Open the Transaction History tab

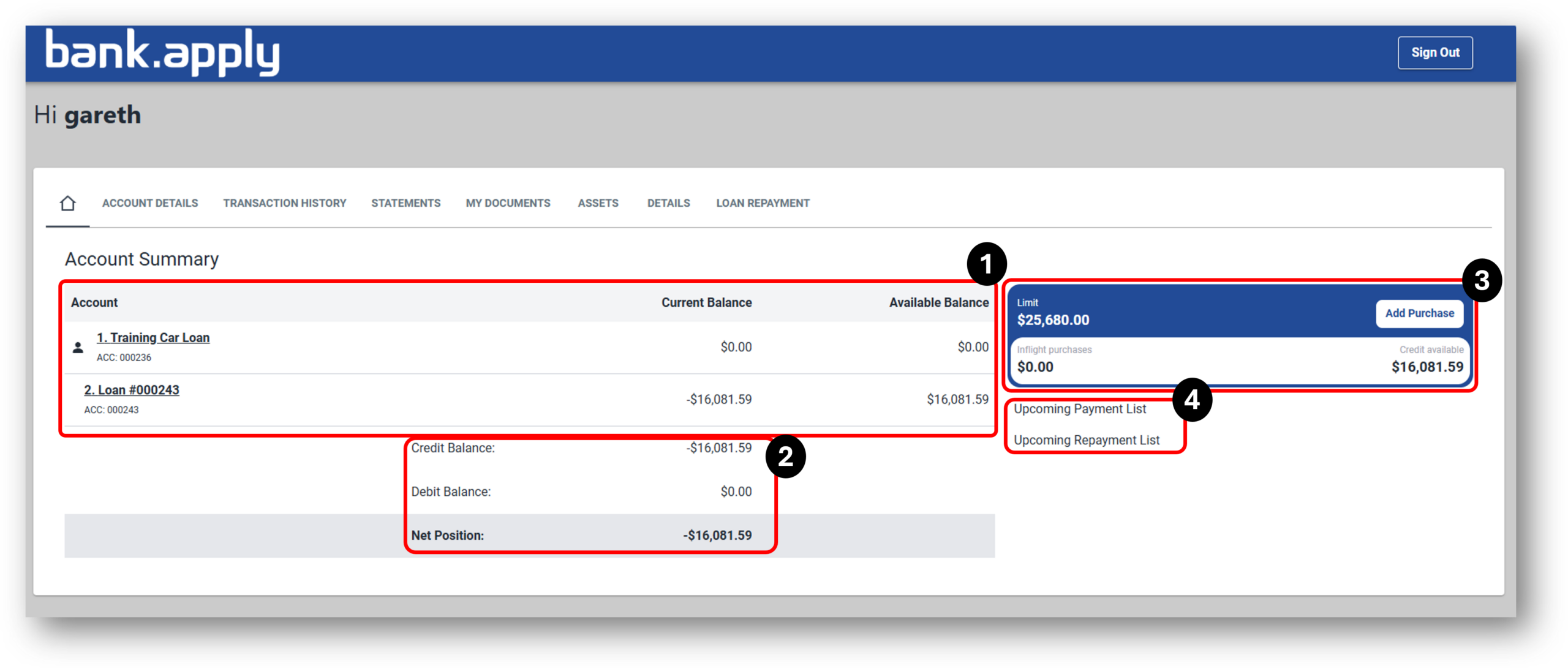[285, 203]
